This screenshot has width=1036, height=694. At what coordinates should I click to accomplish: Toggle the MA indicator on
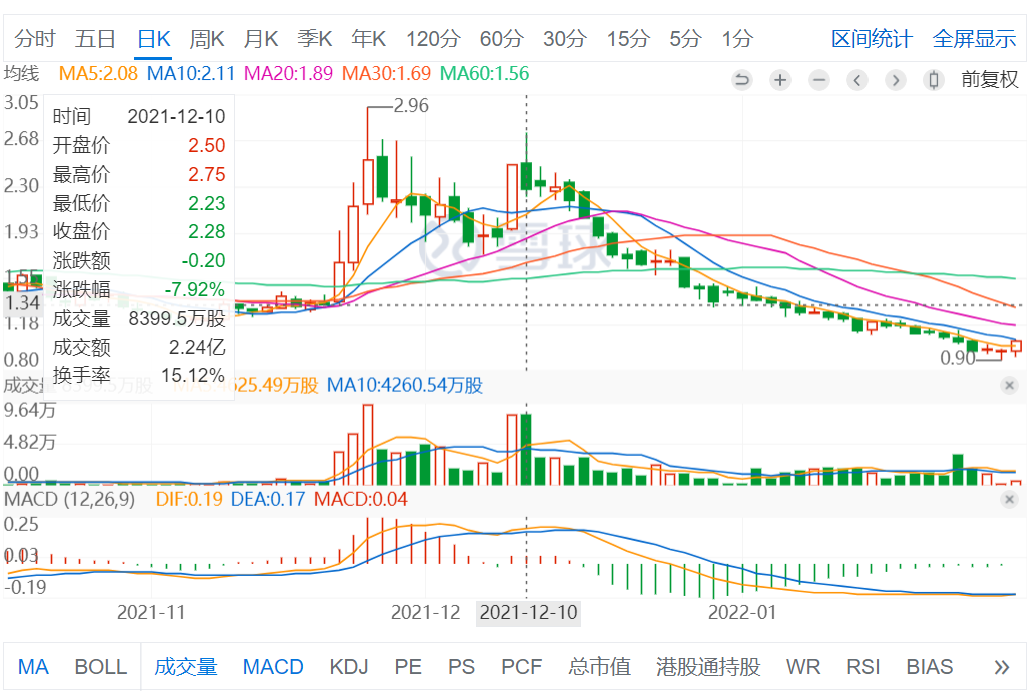tap(33, 667)
